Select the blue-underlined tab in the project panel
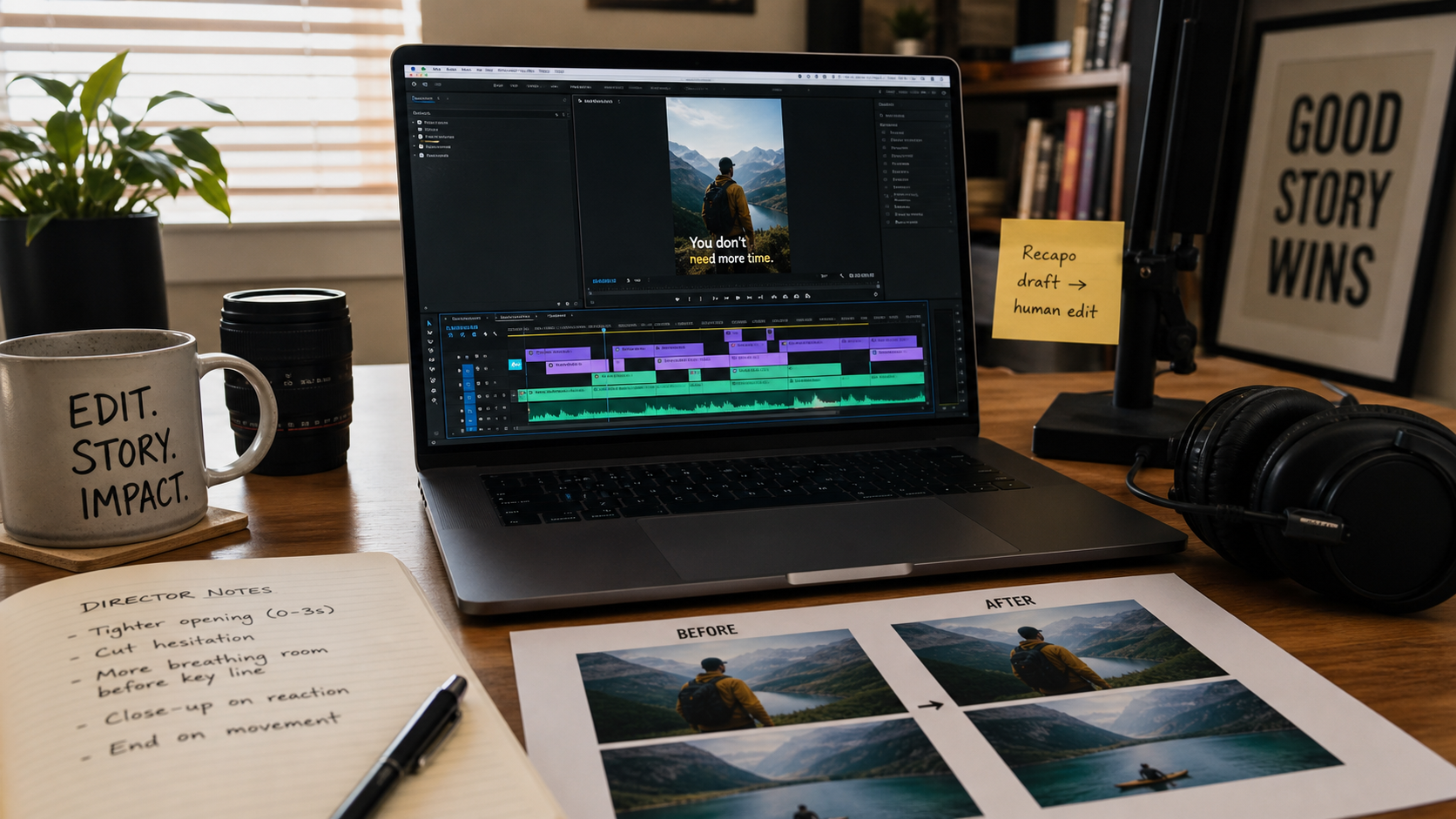 tap(423, 98)
